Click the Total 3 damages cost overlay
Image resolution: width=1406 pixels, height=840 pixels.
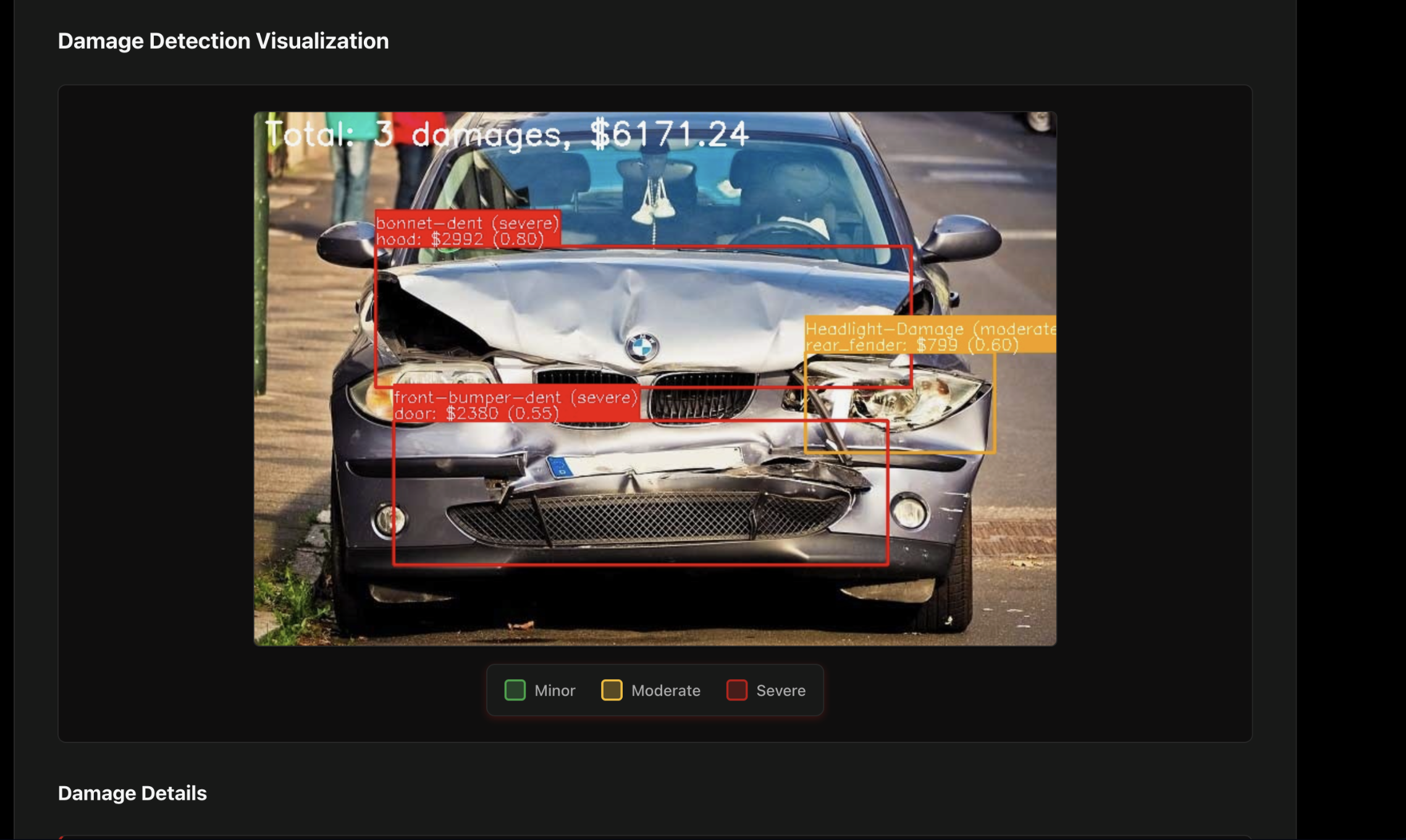[507, 134]
